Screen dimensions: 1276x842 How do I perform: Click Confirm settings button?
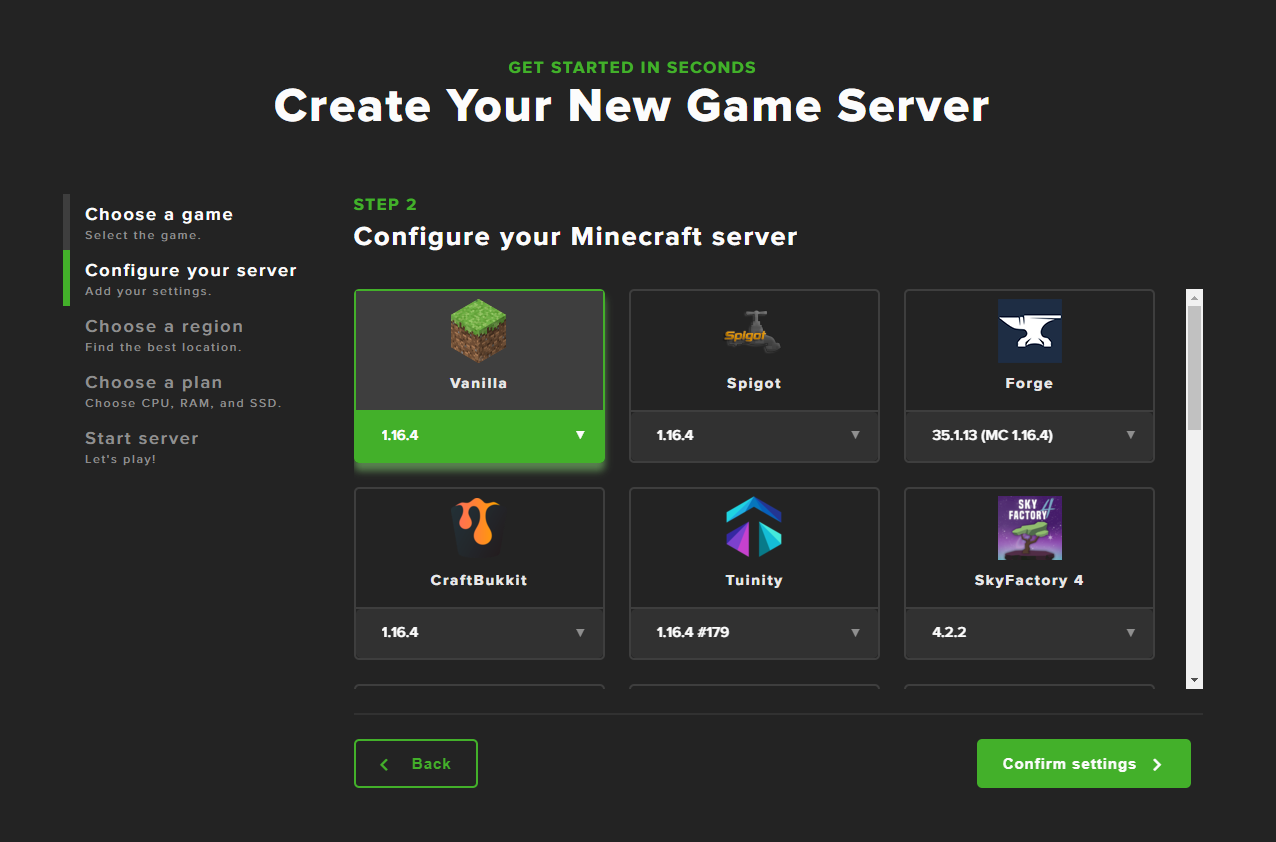(1084, 763)
